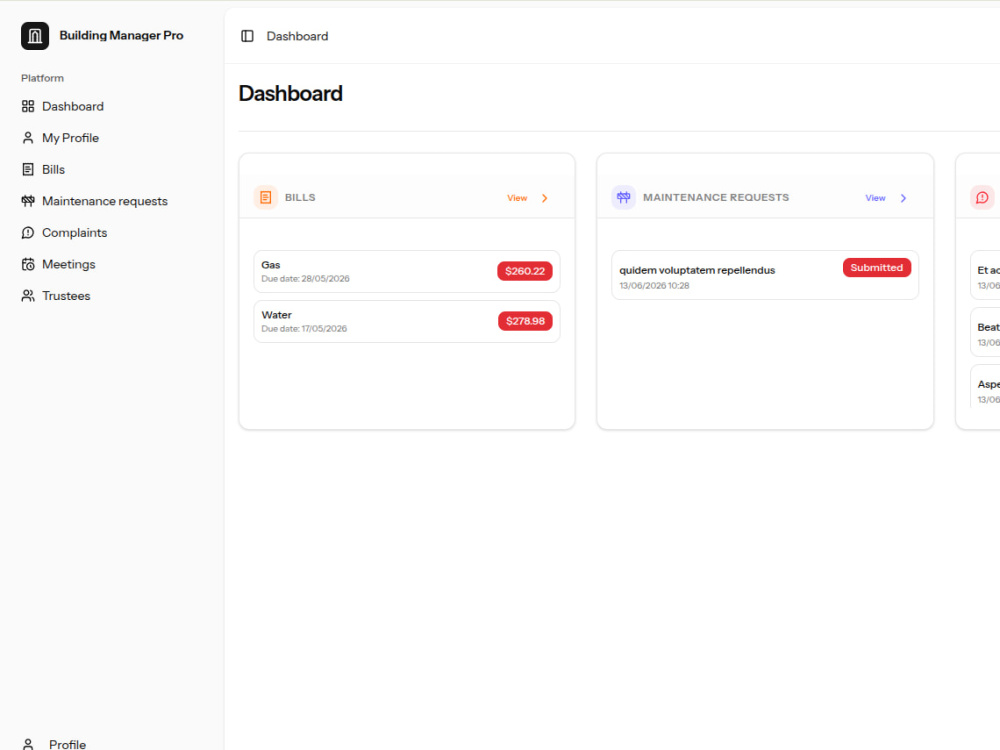This screenshot has width=1000, height=750.
Task: Open the Gas bill row
Action: pos(407,272)
